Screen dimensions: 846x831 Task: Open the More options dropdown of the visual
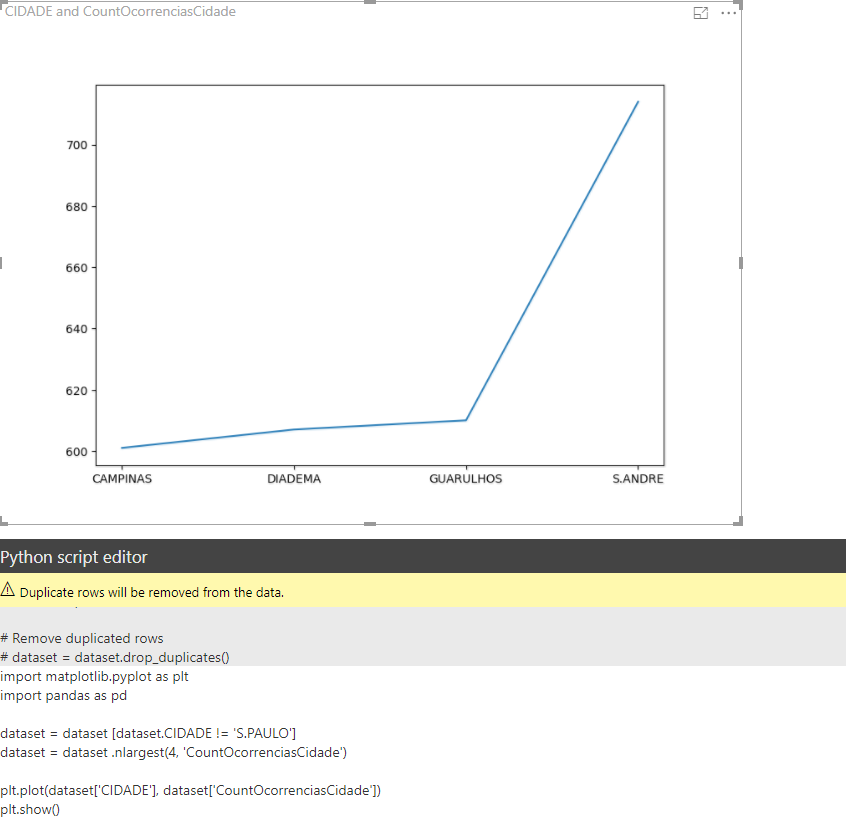[x=729, y=13]
